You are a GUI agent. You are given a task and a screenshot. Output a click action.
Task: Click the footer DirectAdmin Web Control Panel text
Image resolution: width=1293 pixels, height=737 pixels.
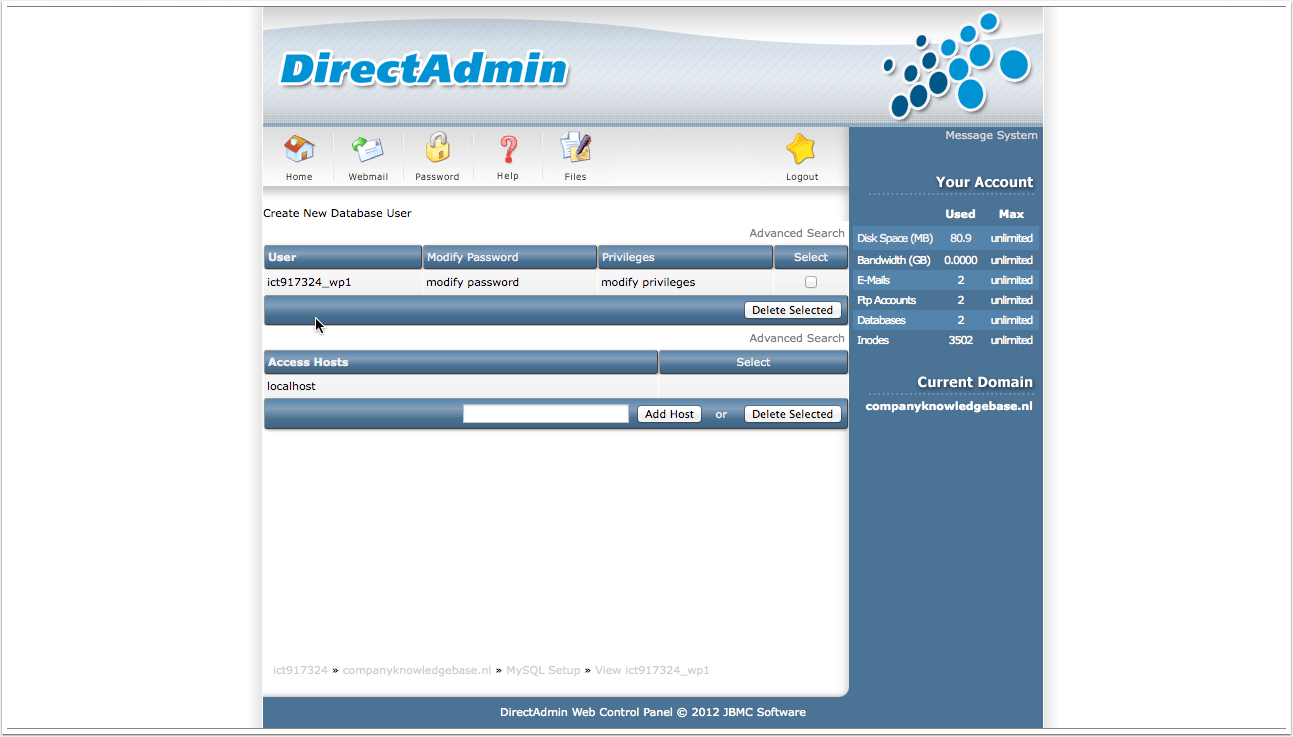pos(652,712)
